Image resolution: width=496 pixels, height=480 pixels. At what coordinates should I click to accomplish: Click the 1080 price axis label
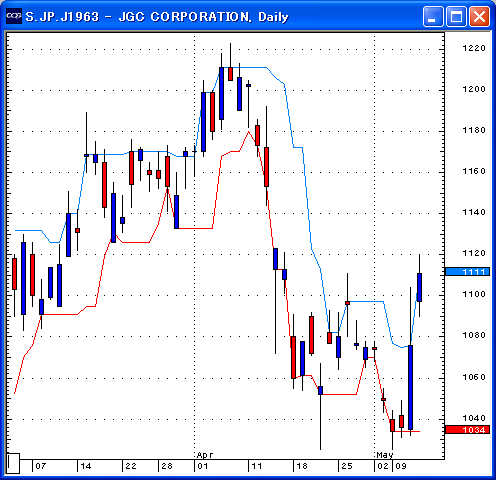pyautogui.click(x=474, y=335)
